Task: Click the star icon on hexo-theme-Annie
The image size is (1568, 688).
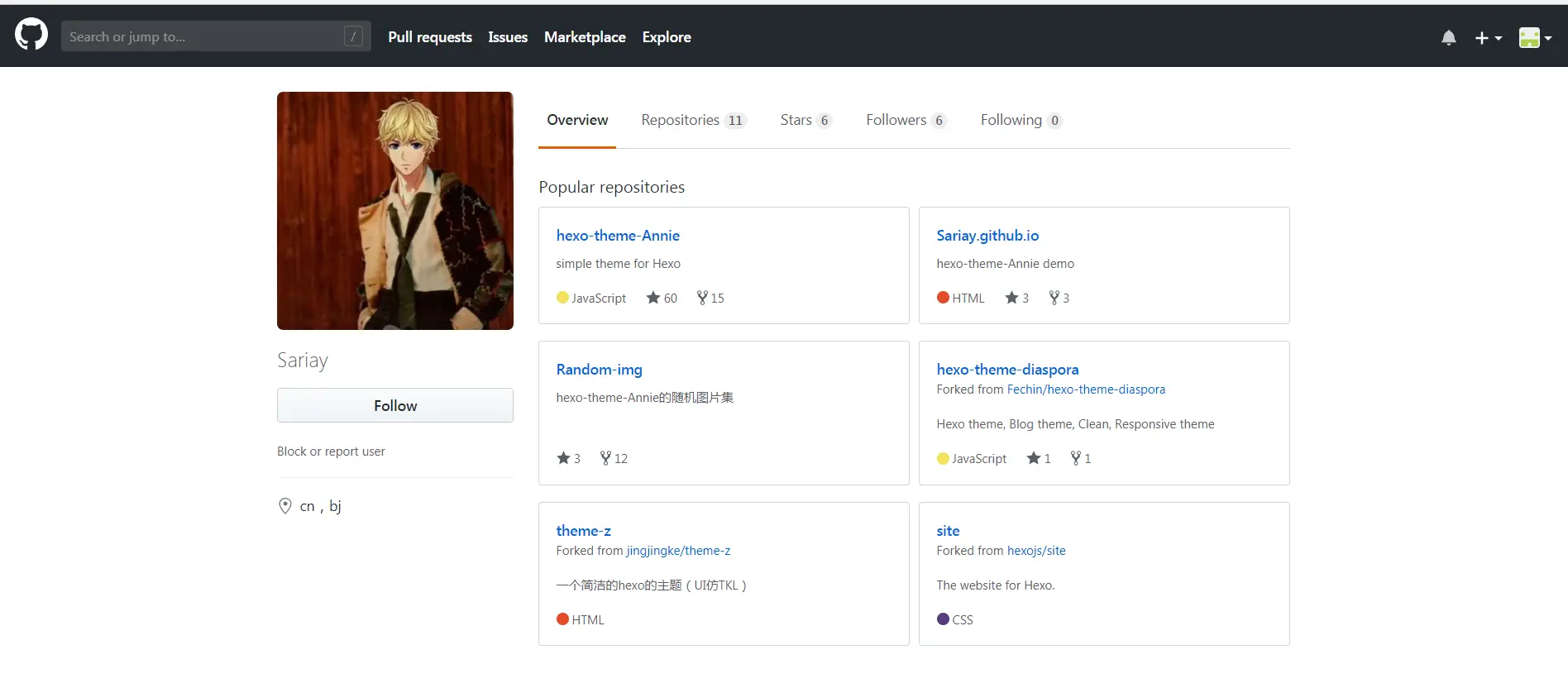Action: (x=653, y=298)
